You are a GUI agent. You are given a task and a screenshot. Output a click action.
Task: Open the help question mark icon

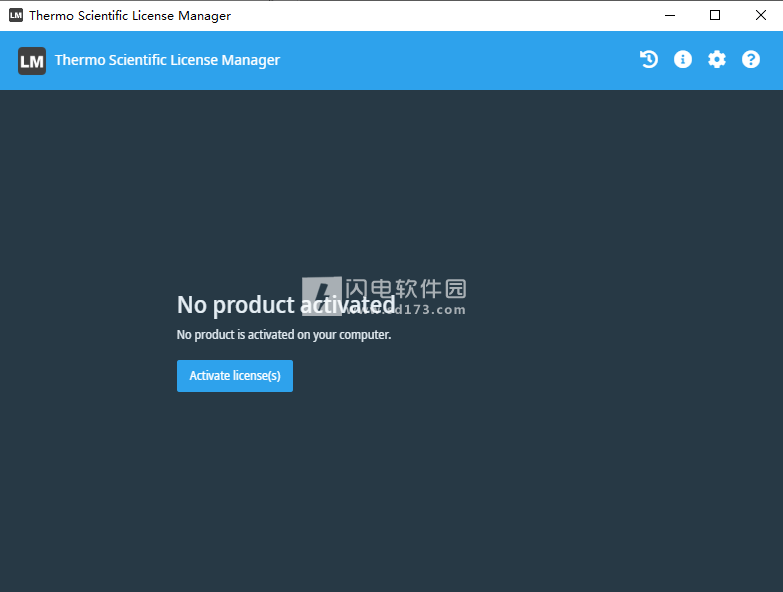coord(751,59)
